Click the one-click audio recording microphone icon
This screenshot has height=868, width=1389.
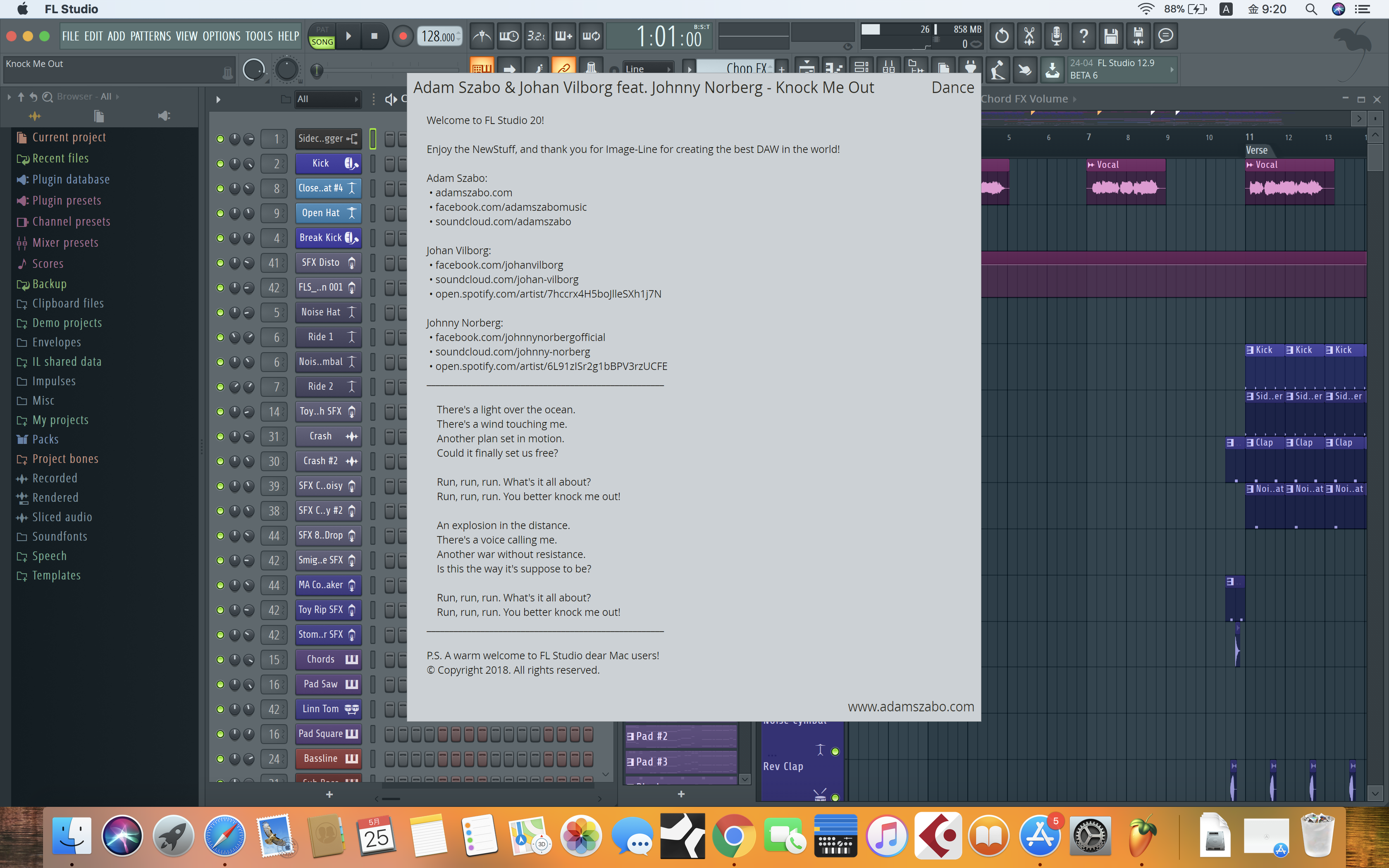[1056, 36]
